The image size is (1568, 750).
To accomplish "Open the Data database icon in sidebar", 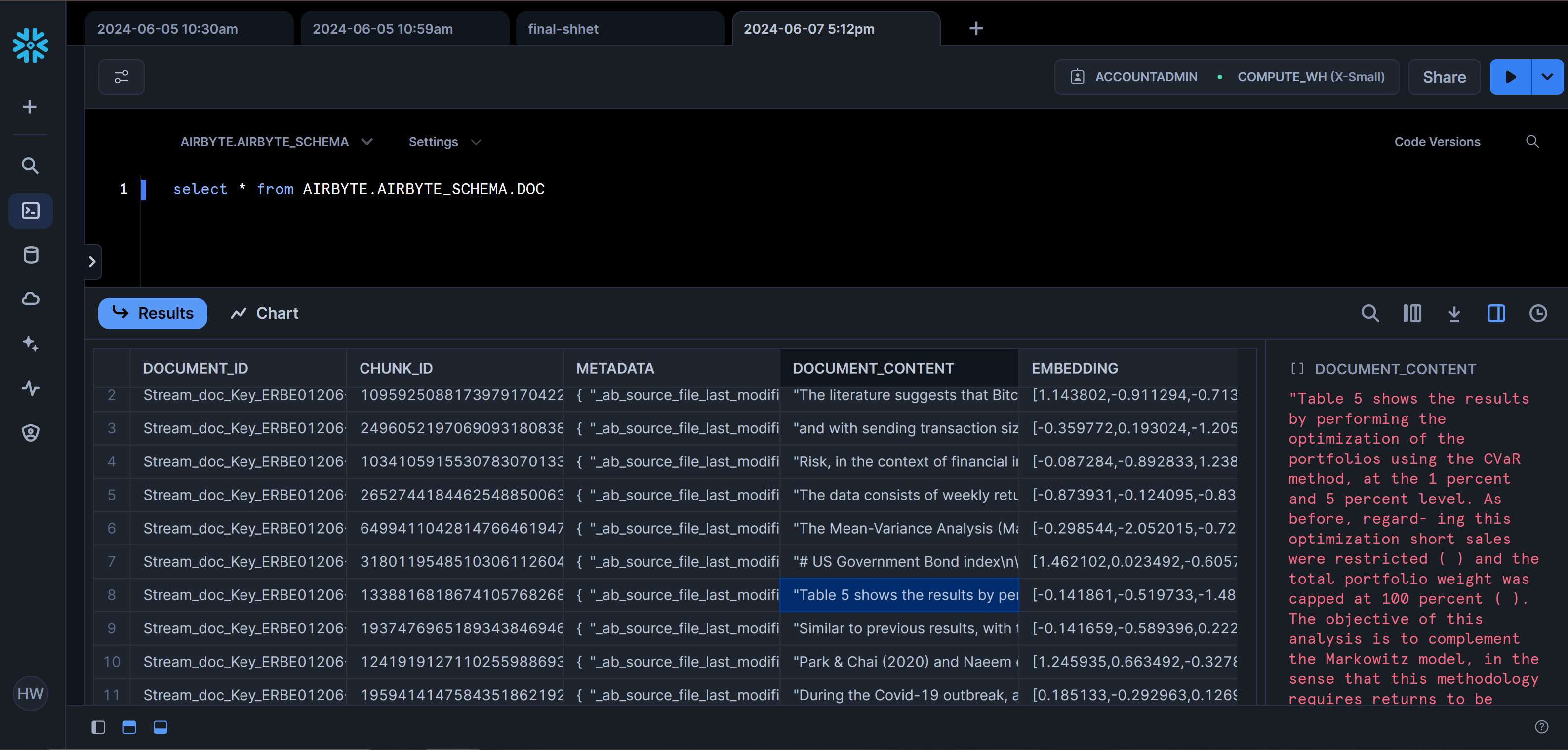I will [31, 255].
